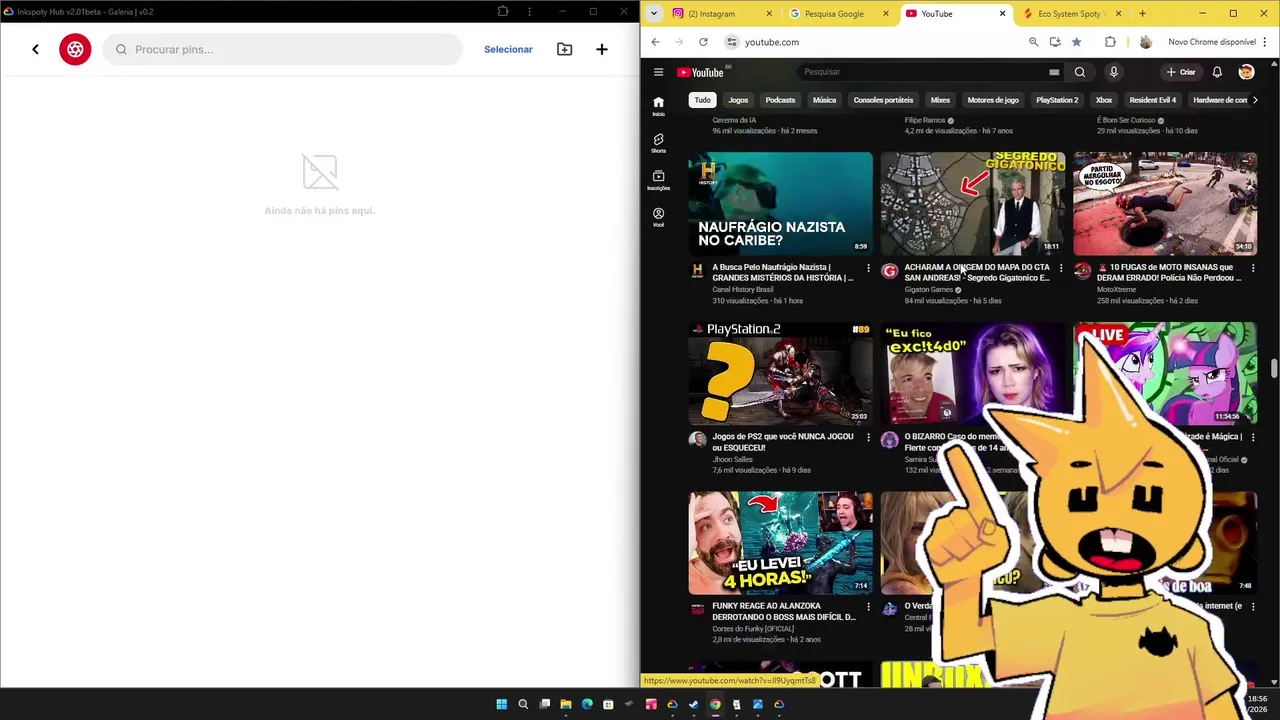Click the red Inkspoty logo icon
The width and height of the screenshot is (1280, 720).
(75, 49)
